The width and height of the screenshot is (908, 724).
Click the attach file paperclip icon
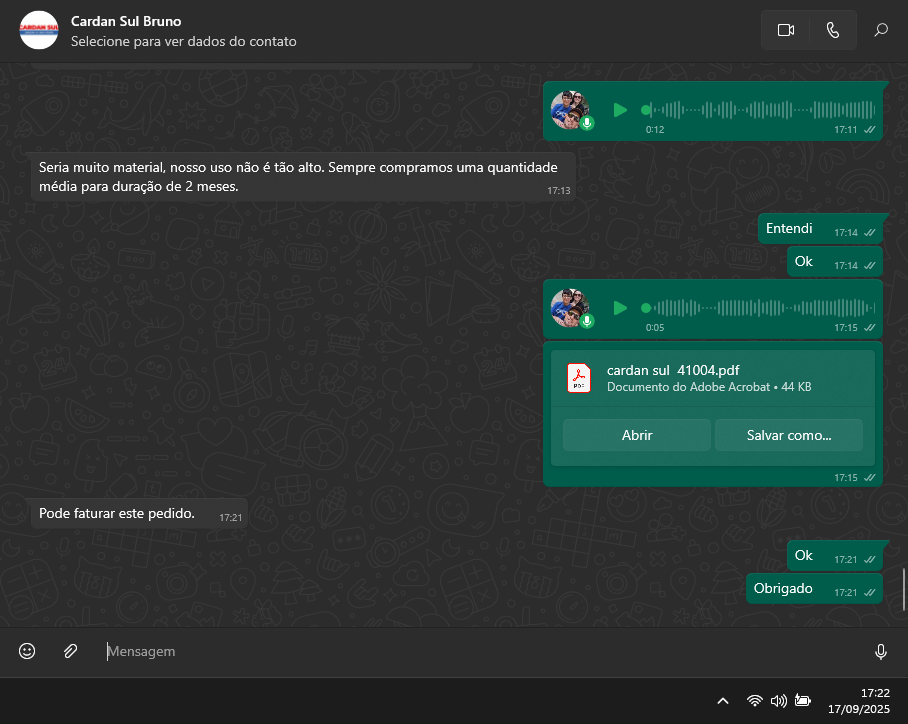tap(70, 651)
